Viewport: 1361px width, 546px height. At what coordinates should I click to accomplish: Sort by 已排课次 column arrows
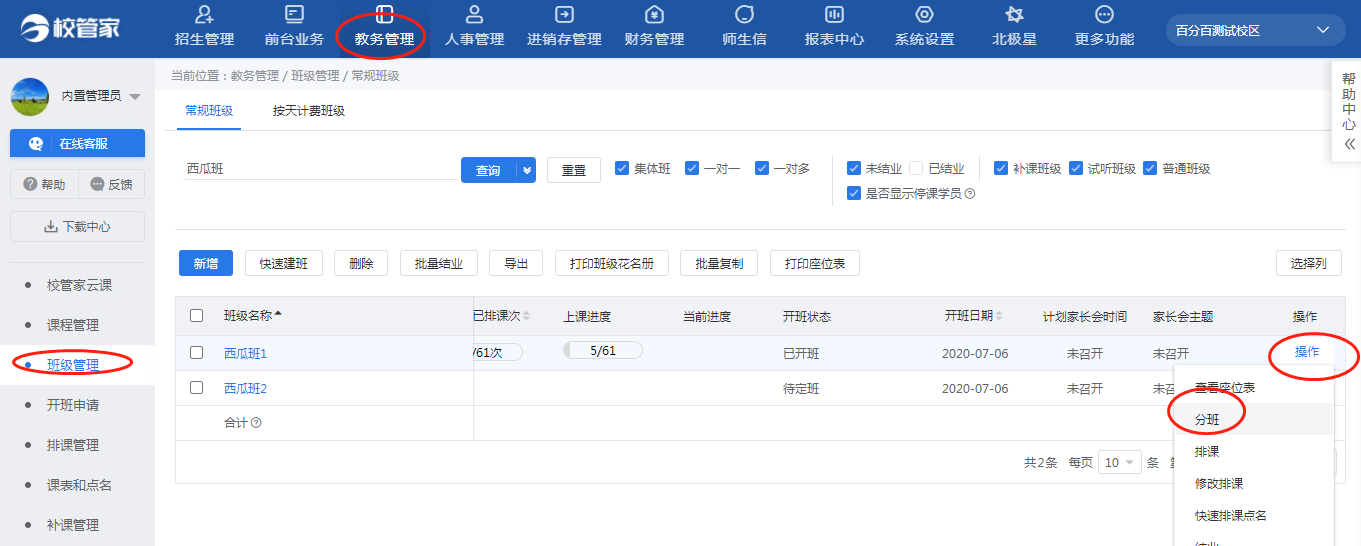point(526,316)
